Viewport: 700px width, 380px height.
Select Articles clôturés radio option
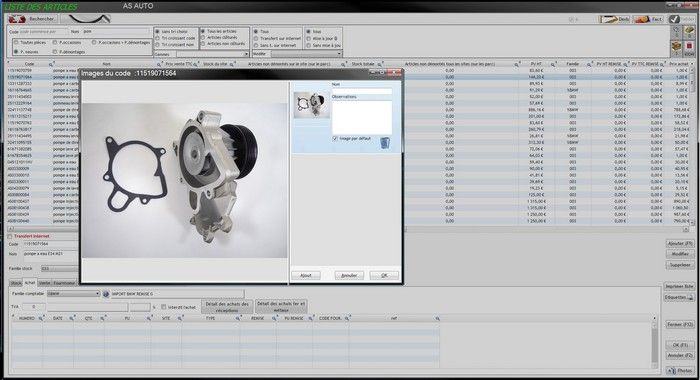tap(203, 38)
